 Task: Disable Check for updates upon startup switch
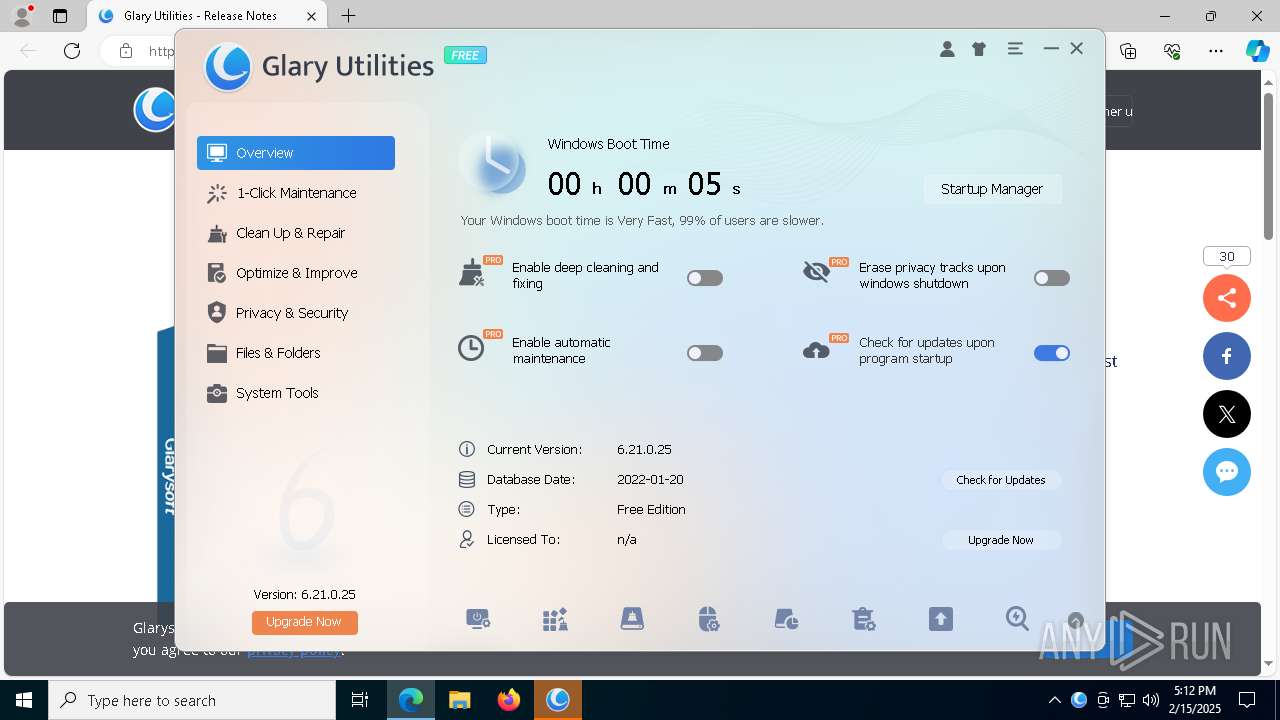(x=1052, y=353)
